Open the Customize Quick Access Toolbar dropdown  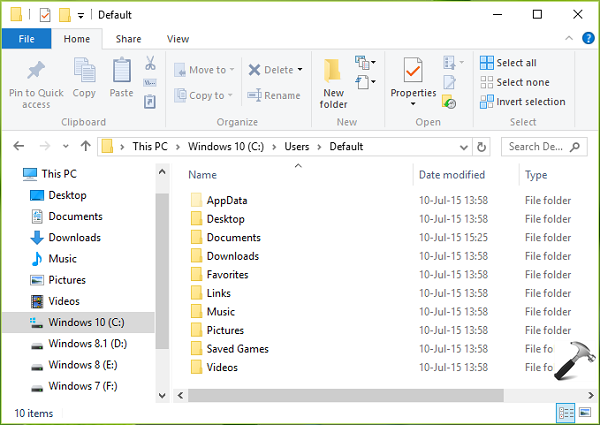pos(81,16)
